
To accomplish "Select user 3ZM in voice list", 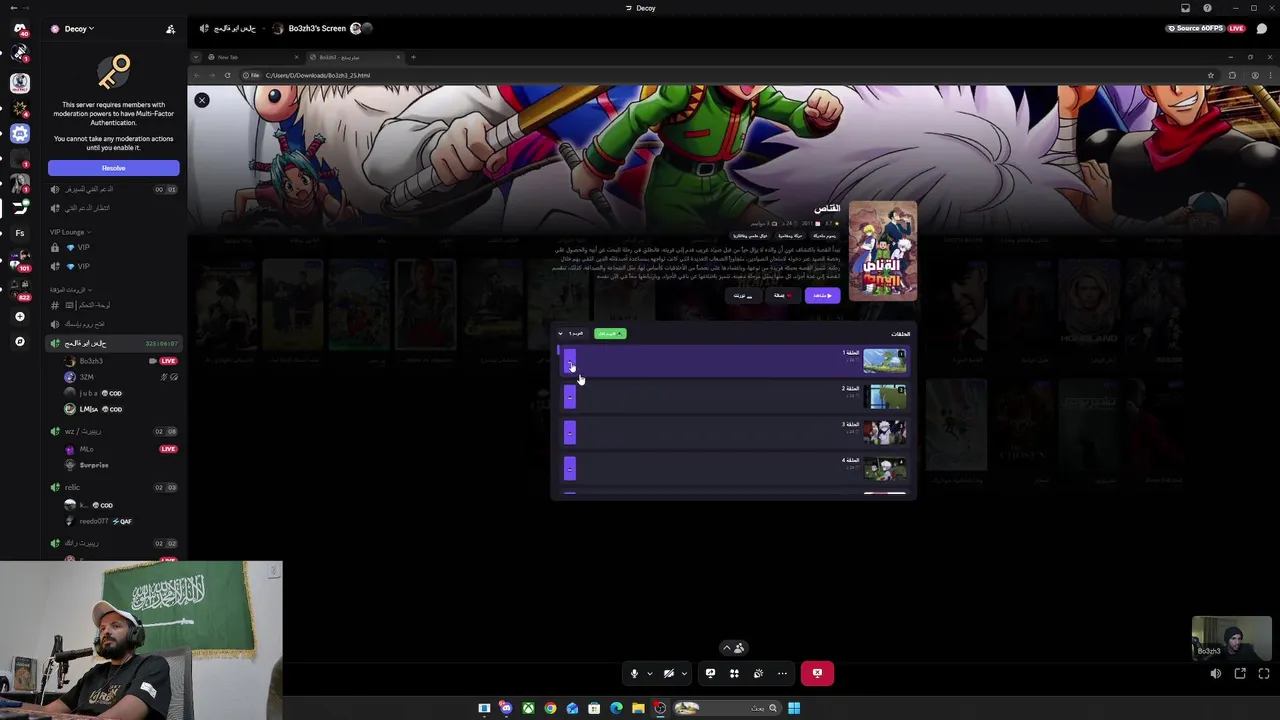I will 120,377.
